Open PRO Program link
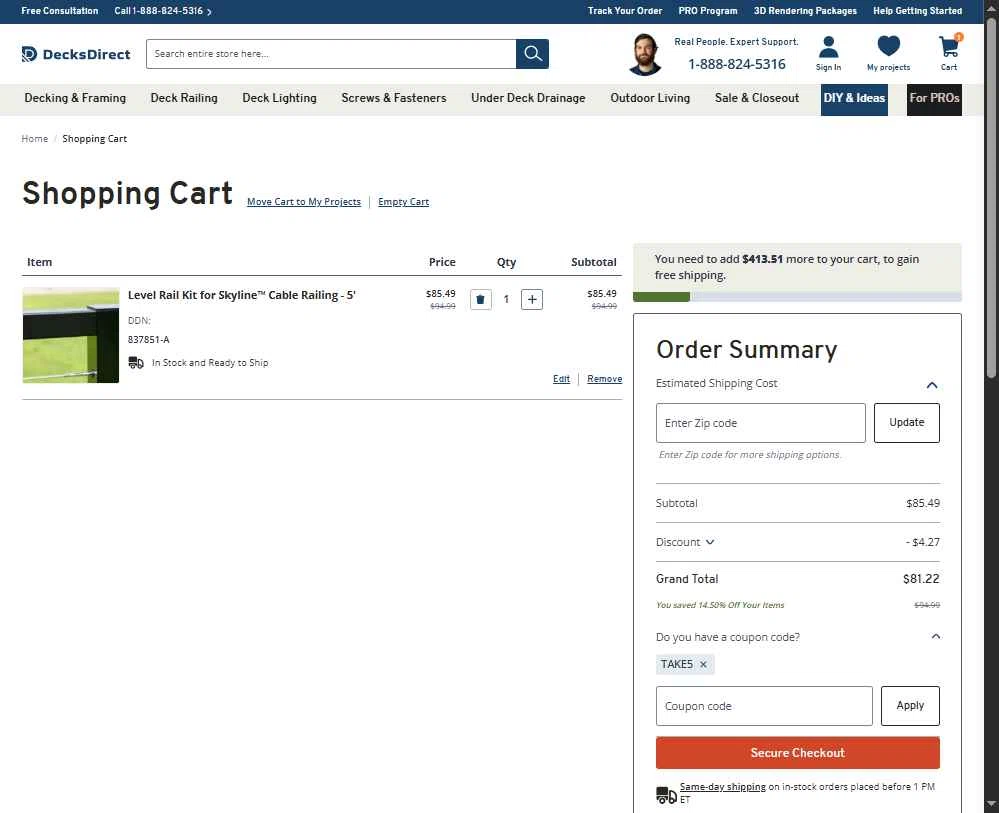The image size is (999, 813). click(707, 11)
